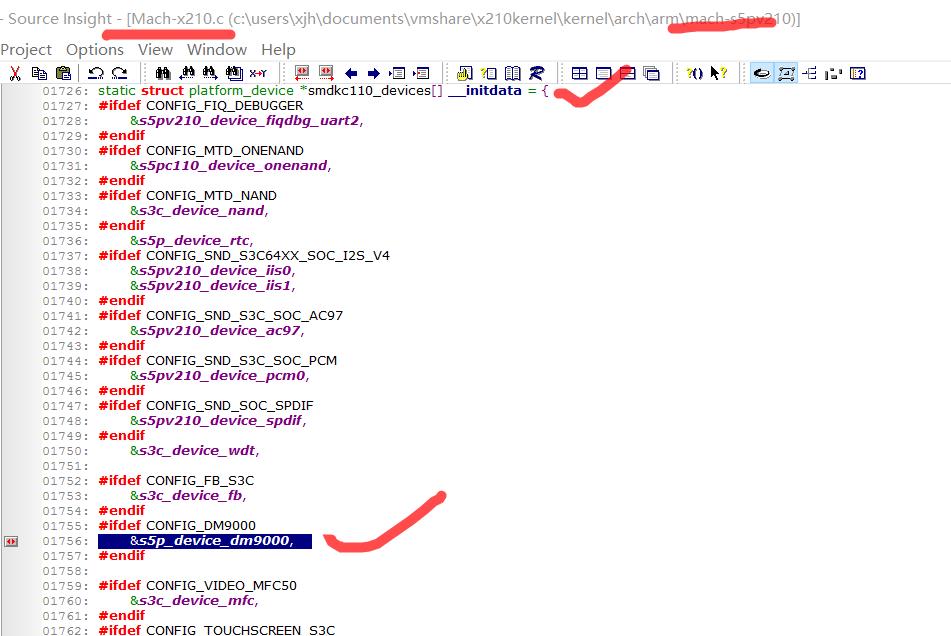This screenshot has height=636, width=951.
Task: Click CONFIG_MTD_ONENAND macro text
Action: (x=224, y=150)
